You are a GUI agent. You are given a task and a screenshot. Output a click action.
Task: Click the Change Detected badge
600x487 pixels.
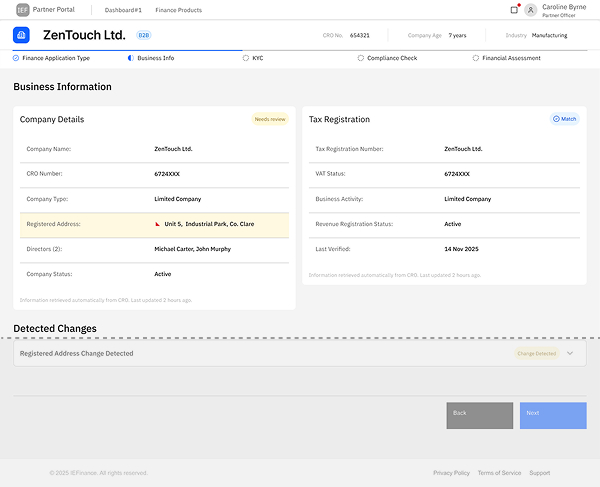[536, 353]
